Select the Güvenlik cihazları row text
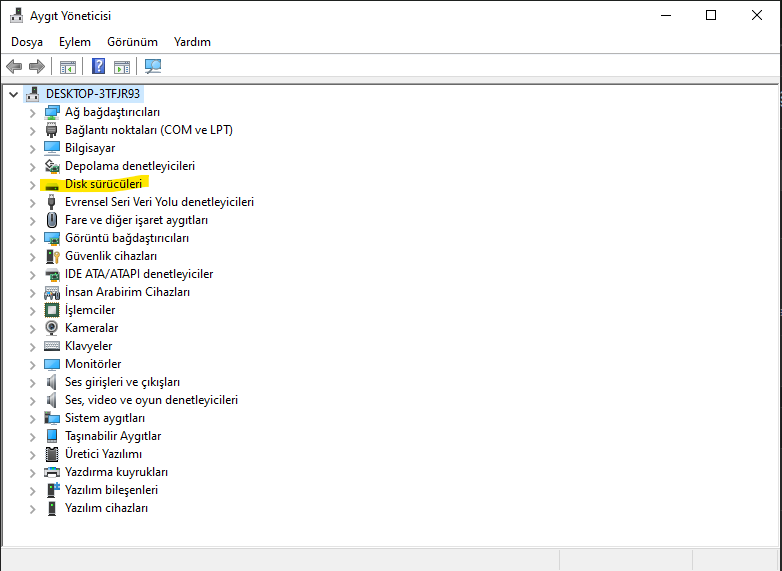The height and width of the screenshot is (571, 782). tap(111, 256)
